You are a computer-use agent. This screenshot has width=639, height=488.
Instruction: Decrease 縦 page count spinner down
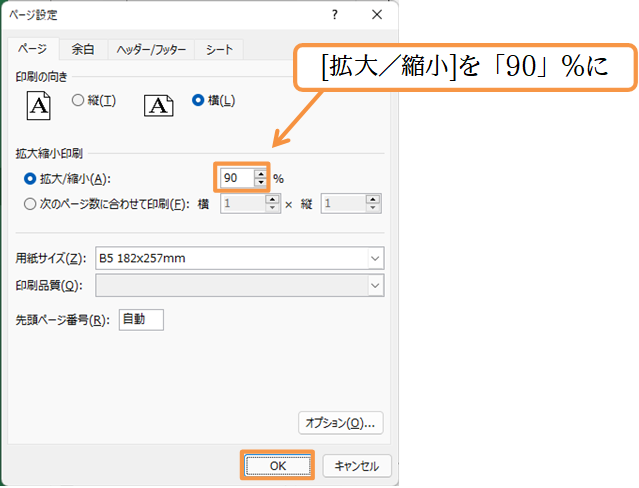(x=373, y=208)
